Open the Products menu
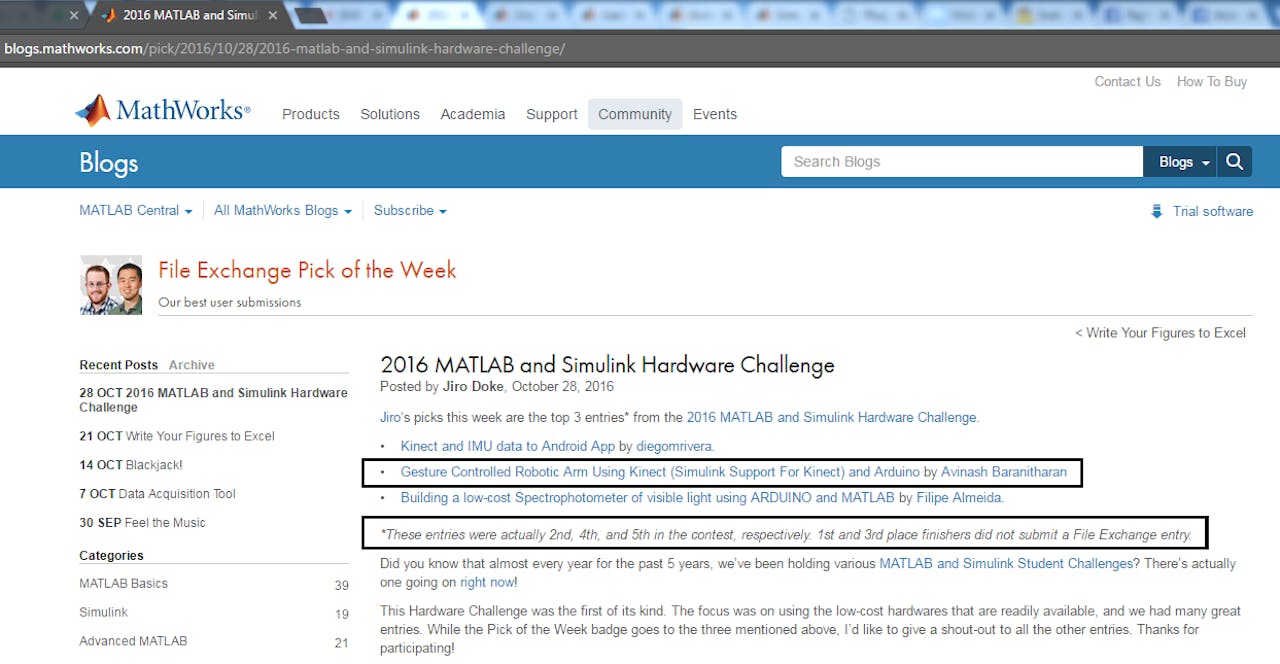This screenshot has width=1280, height=664. pyautogui.click(x=311, y=114)
